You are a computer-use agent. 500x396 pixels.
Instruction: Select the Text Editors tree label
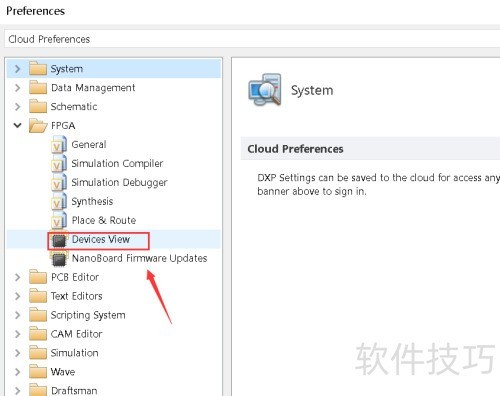coord(76,296)
